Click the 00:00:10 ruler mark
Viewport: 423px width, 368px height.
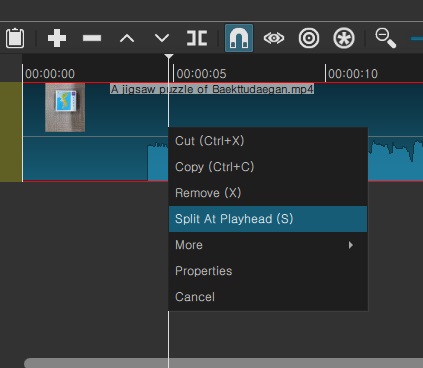tap(353, 74)
